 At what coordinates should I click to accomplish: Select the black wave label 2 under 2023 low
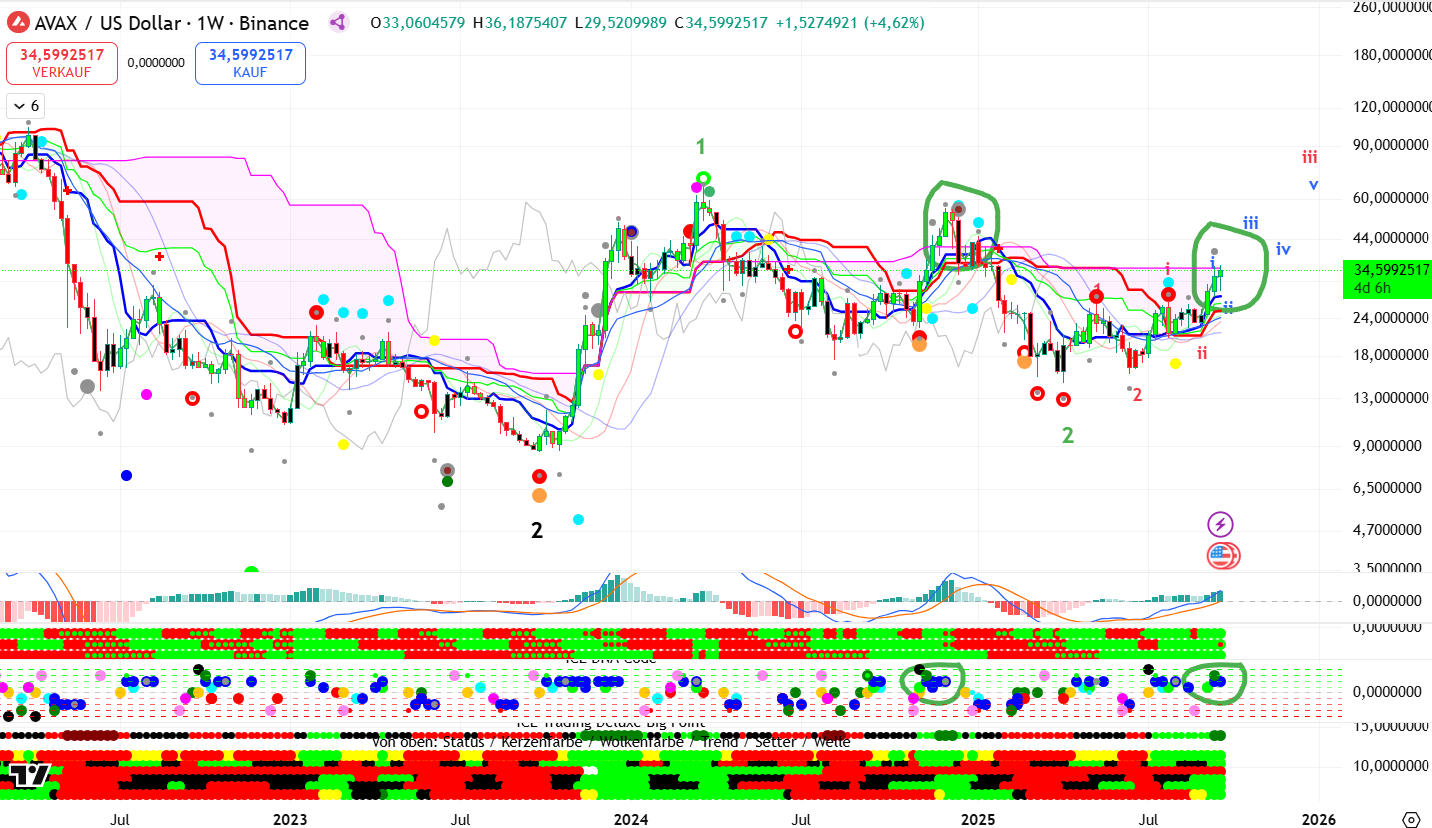click(x=537, y=531)
